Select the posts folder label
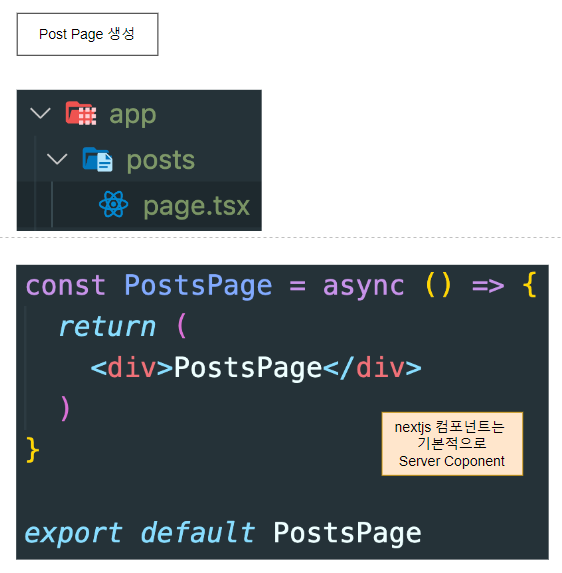The image size is (562, 573). point(161,161)
